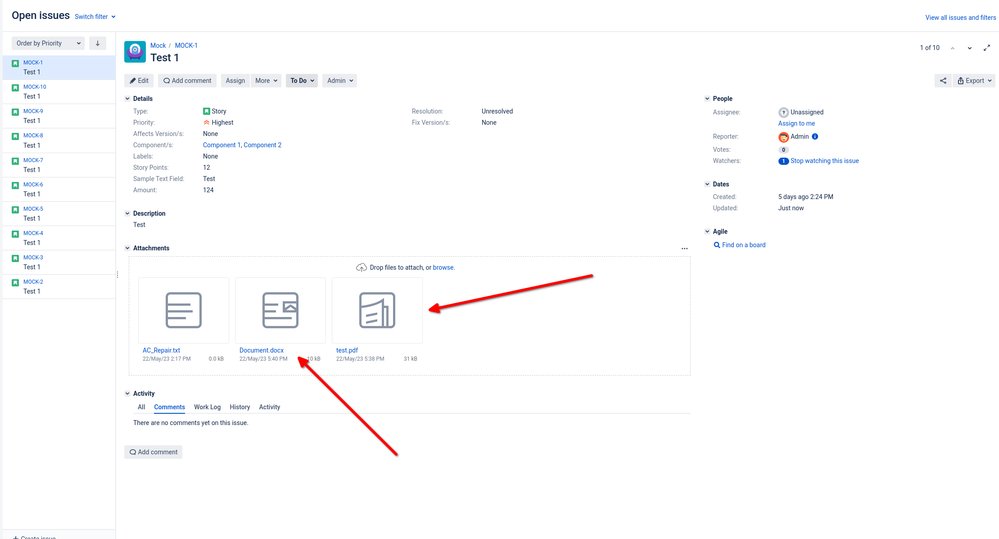
Task: Switch to the All activity tab
Action: pyautogui.click(x=141, y=407)
